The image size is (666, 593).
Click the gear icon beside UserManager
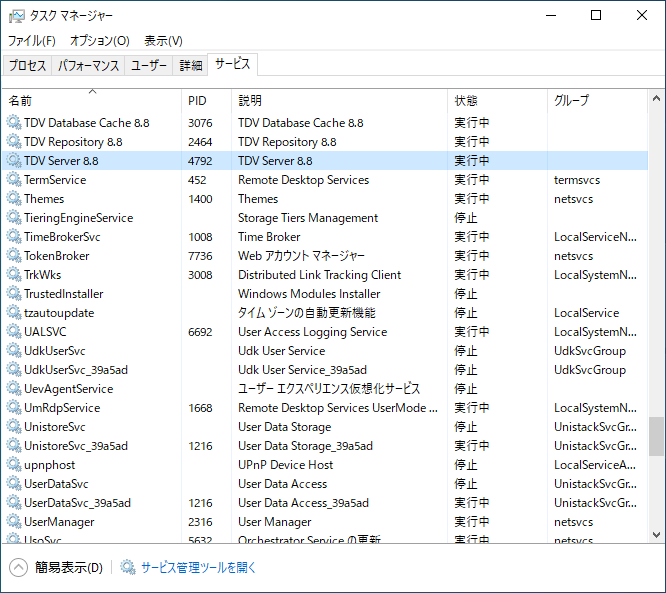pos(14,522)
